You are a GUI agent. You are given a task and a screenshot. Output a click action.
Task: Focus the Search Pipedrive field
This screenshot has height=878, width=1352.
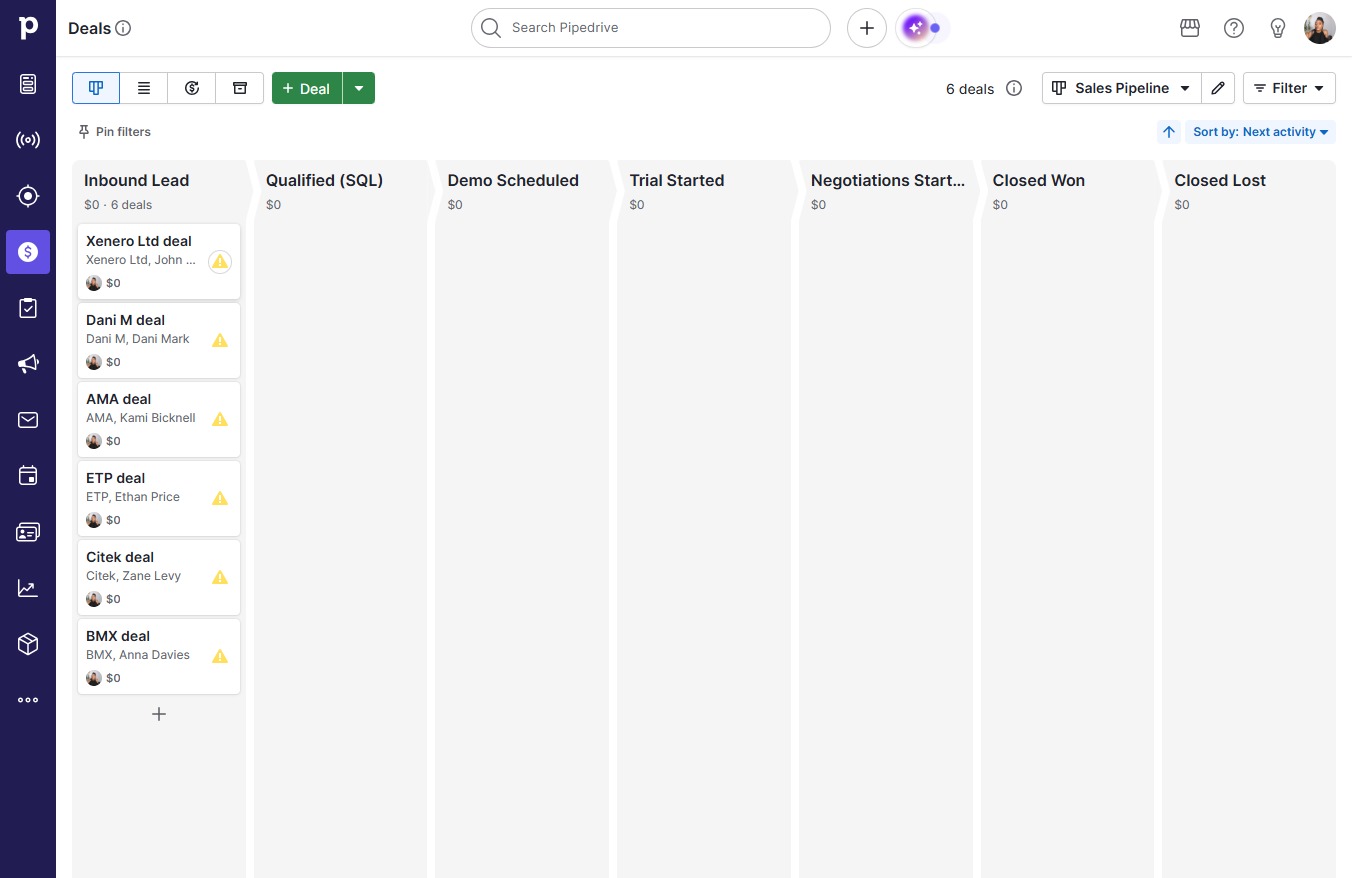tap(651, 28)
